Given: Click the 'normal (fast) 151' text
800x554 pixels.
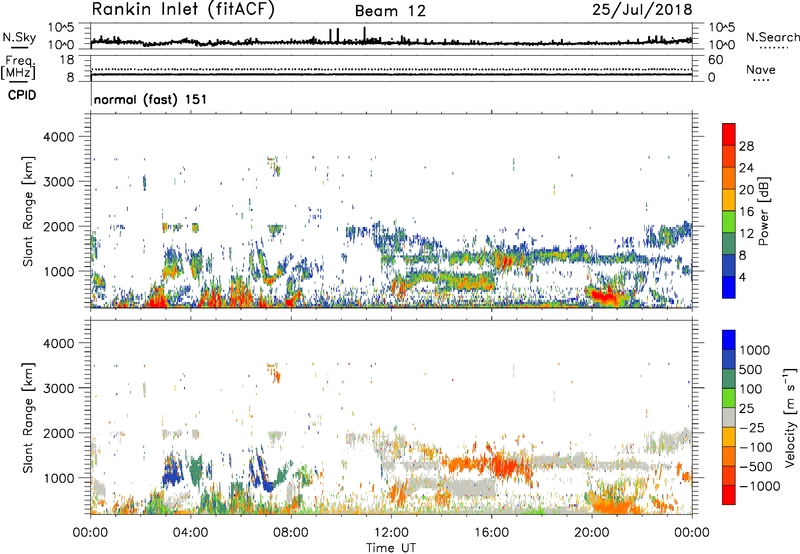Looking at the screenshot, I should 151,99.
